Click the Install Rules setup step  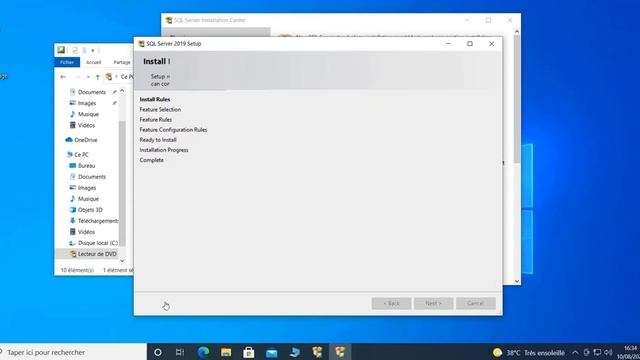(155, 99)
